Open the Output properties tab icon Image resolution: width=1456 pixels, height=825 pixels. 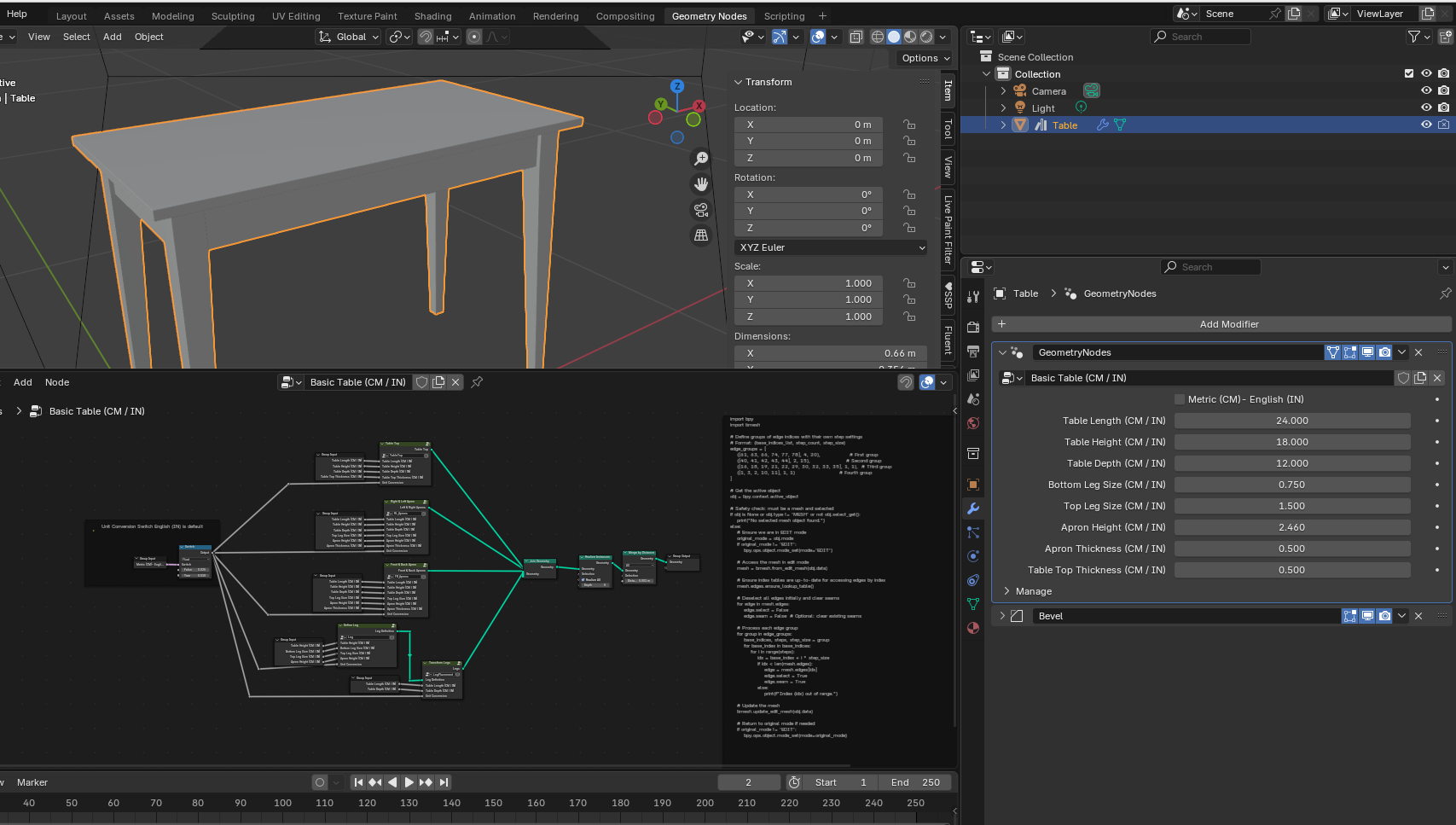coord(973,351)
